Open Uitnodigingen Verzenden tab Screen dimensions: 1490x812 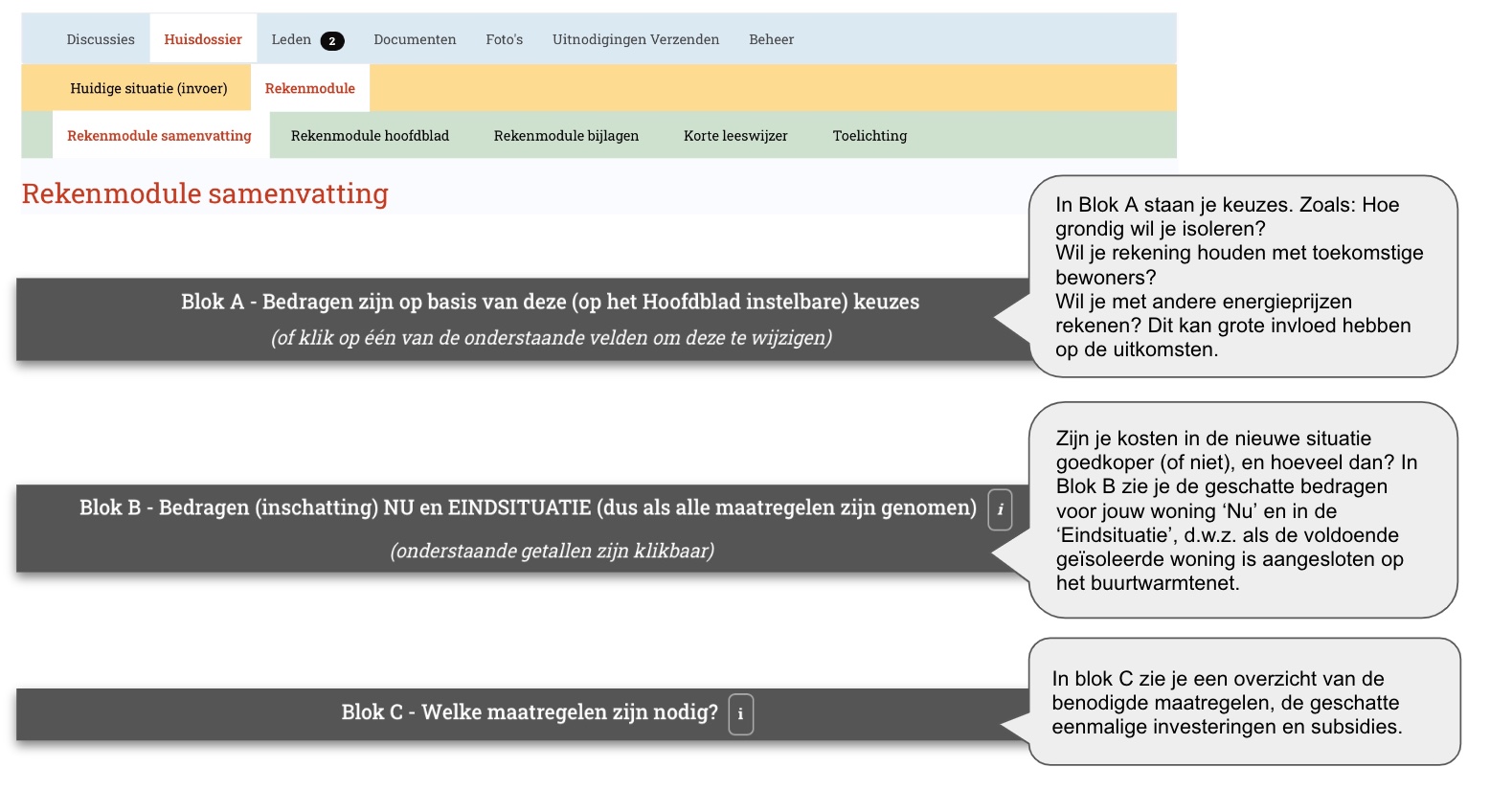pos(636,39)
